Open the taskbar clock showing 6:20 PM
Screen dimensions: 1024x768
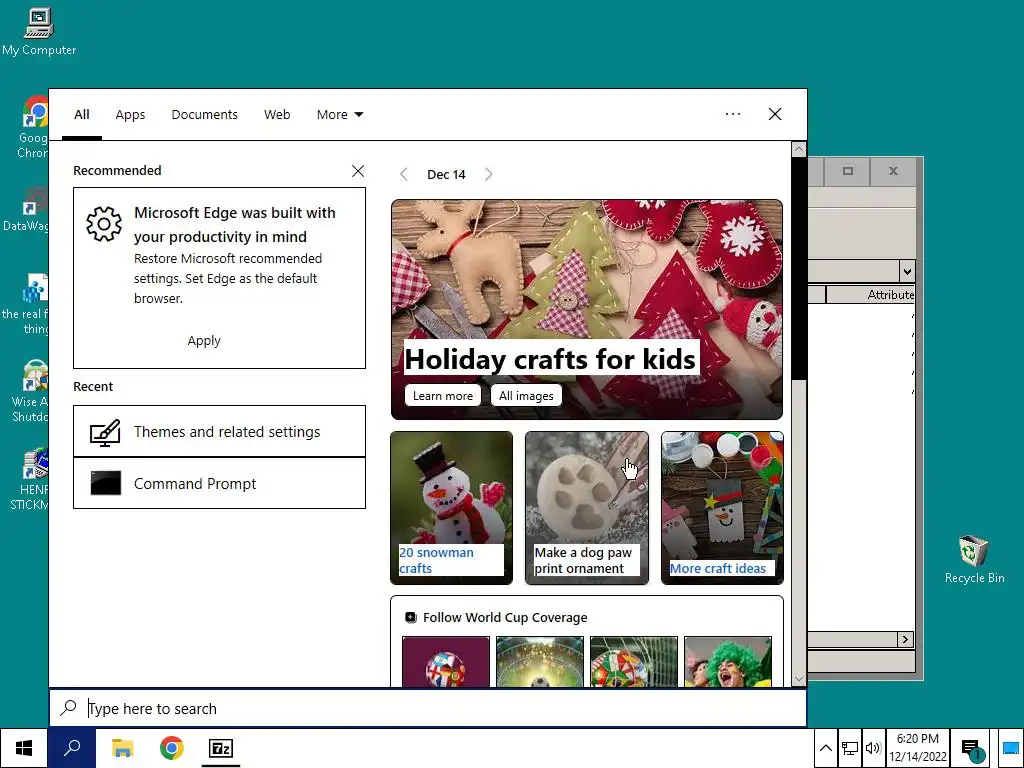coord(918,748)
